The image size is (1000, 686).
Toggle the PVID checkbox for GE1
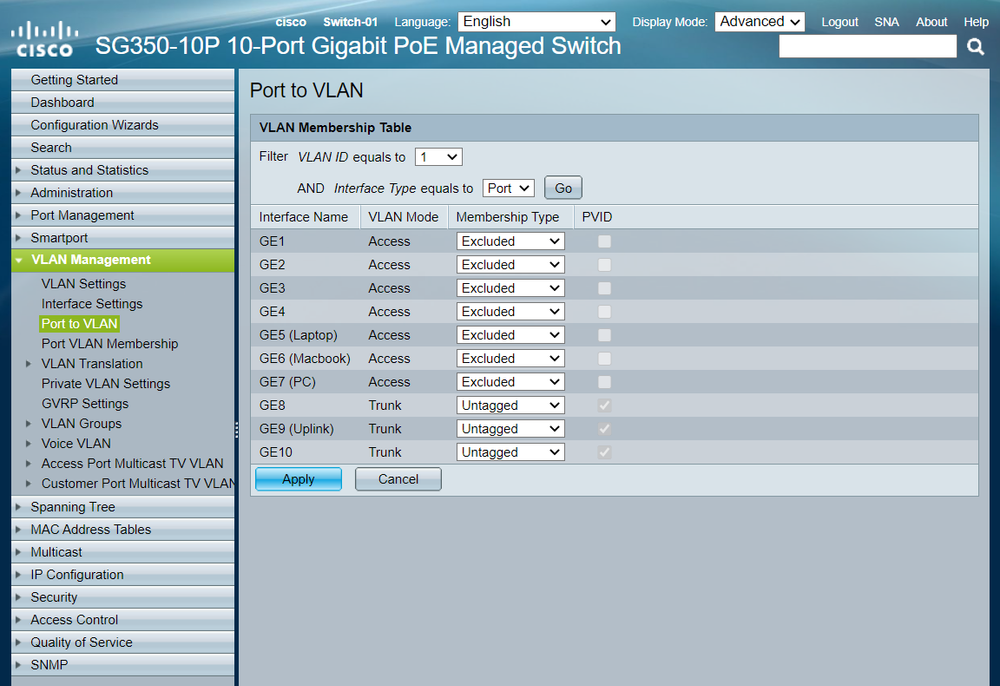tap(604, 242)
